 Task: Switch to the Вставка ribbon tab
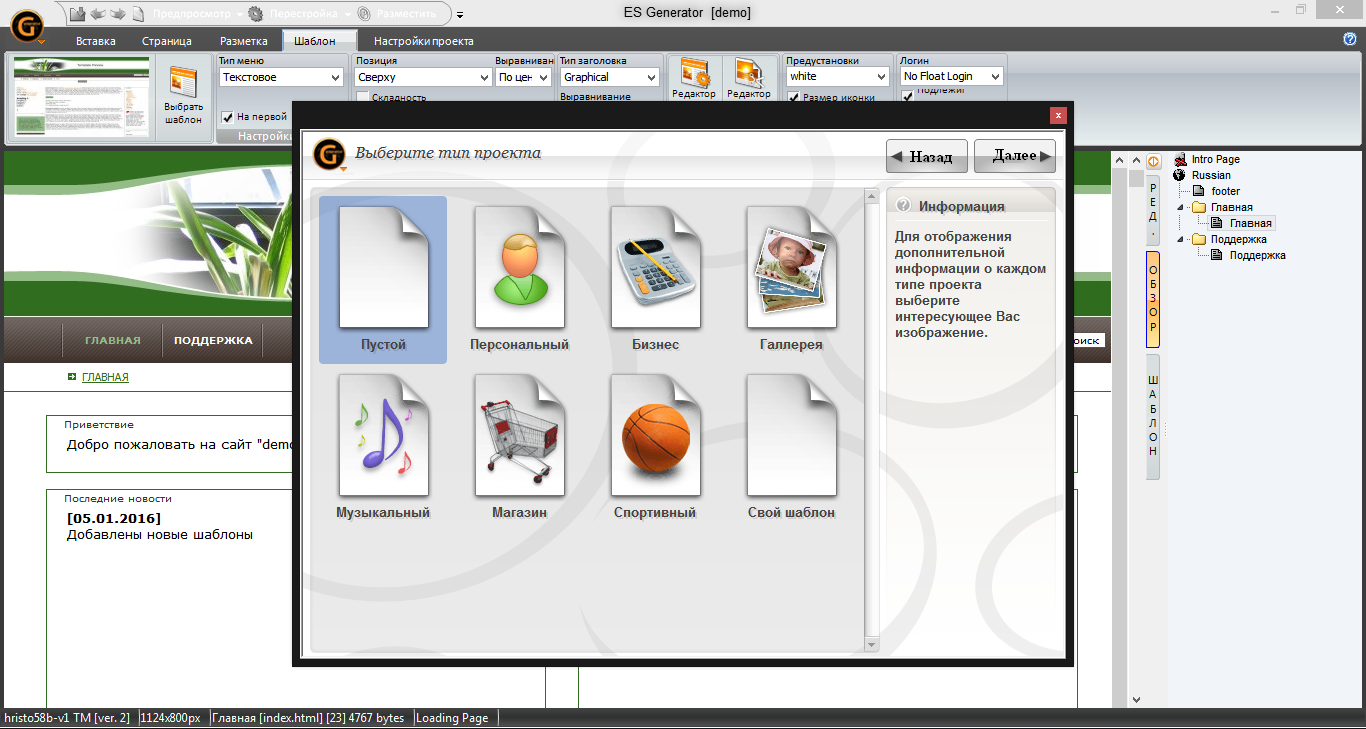96,41
